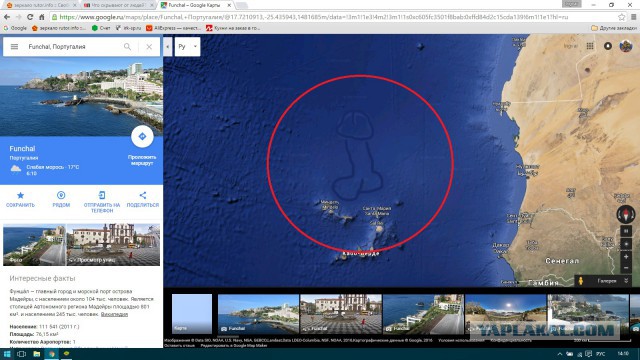Show hidden system tray icons
This screenshot has width=640, height=360.
click(560, 354)
